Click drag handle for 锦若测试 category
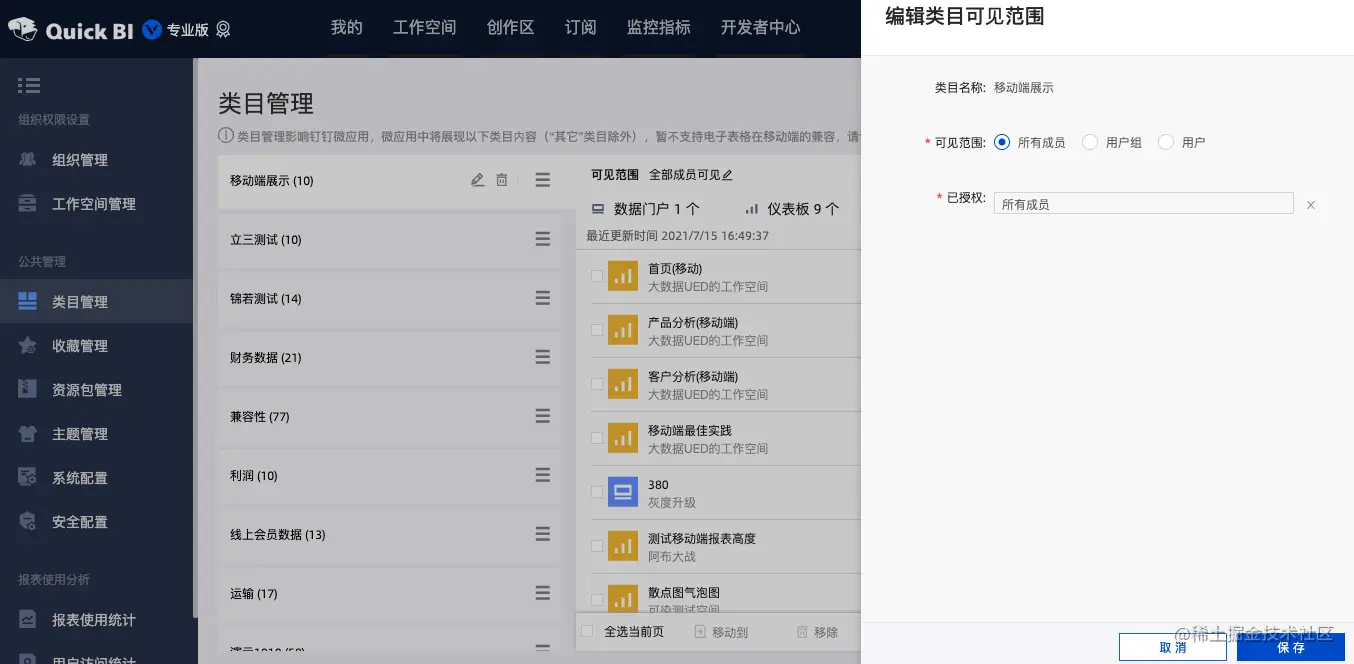Viewport: 1354px width, 664px height. point(542,298)
